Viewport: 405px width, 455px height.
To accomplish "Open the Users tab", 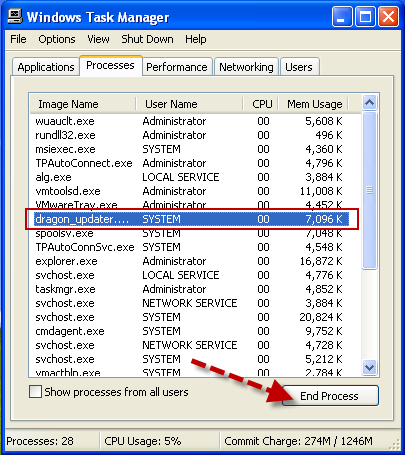I will point(299,67).
